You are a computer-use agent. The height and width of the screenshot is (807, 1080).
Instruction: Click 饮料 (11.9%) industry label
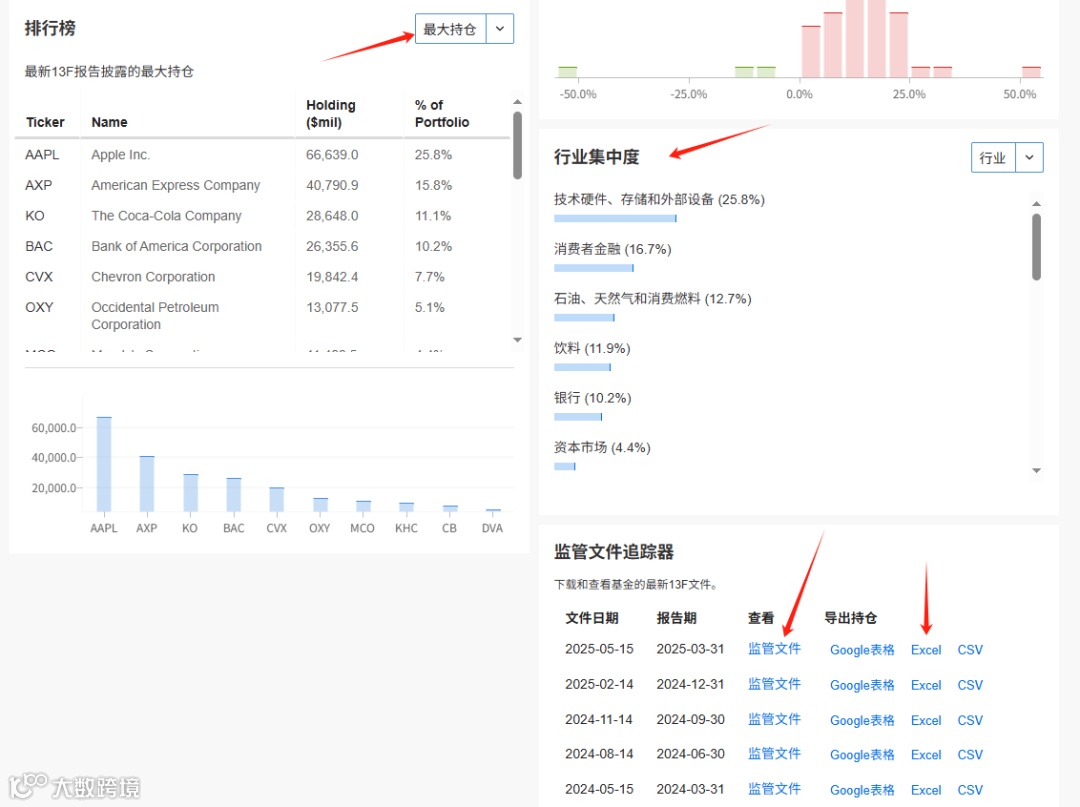point(592,348)
